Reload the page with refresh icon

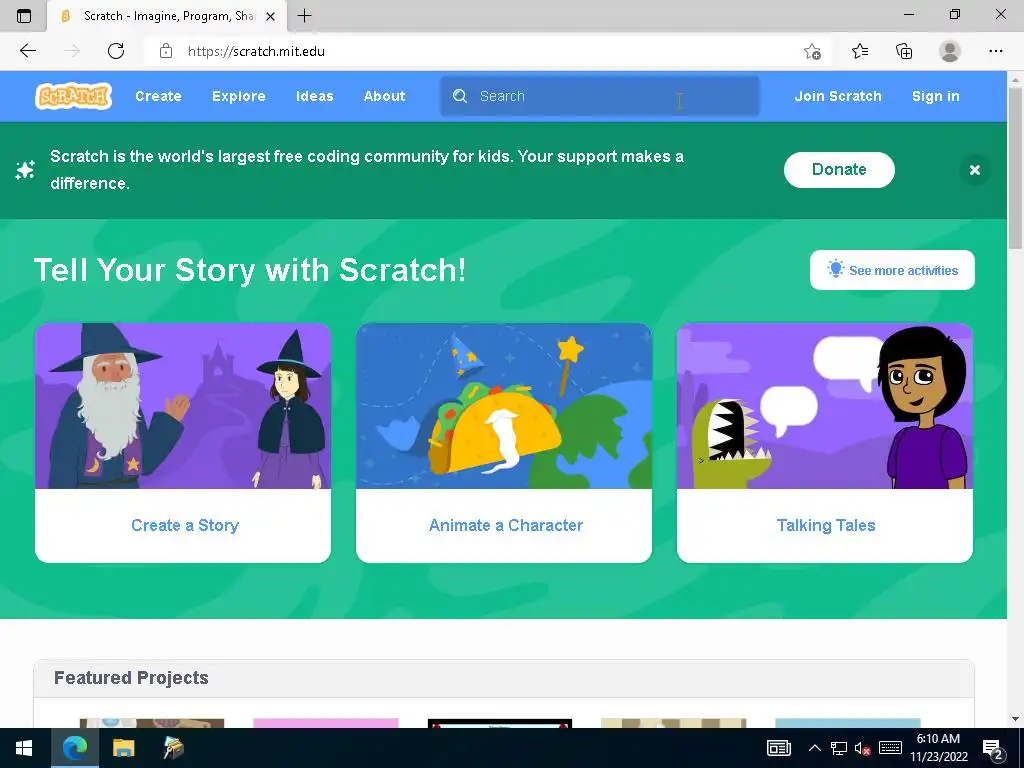[x=116, y=51]
